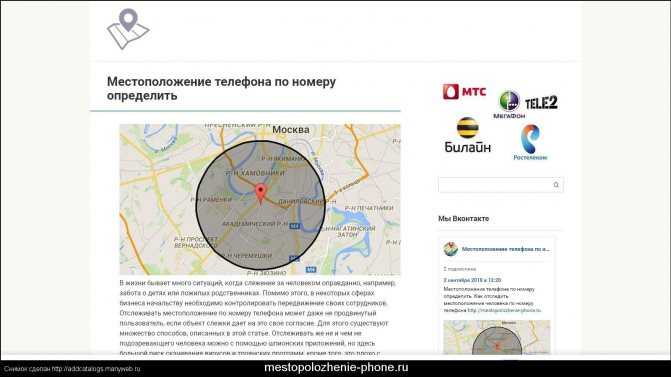Click the red location marker on map
This screenshot has height=377, width=671.
coord(261,193)
